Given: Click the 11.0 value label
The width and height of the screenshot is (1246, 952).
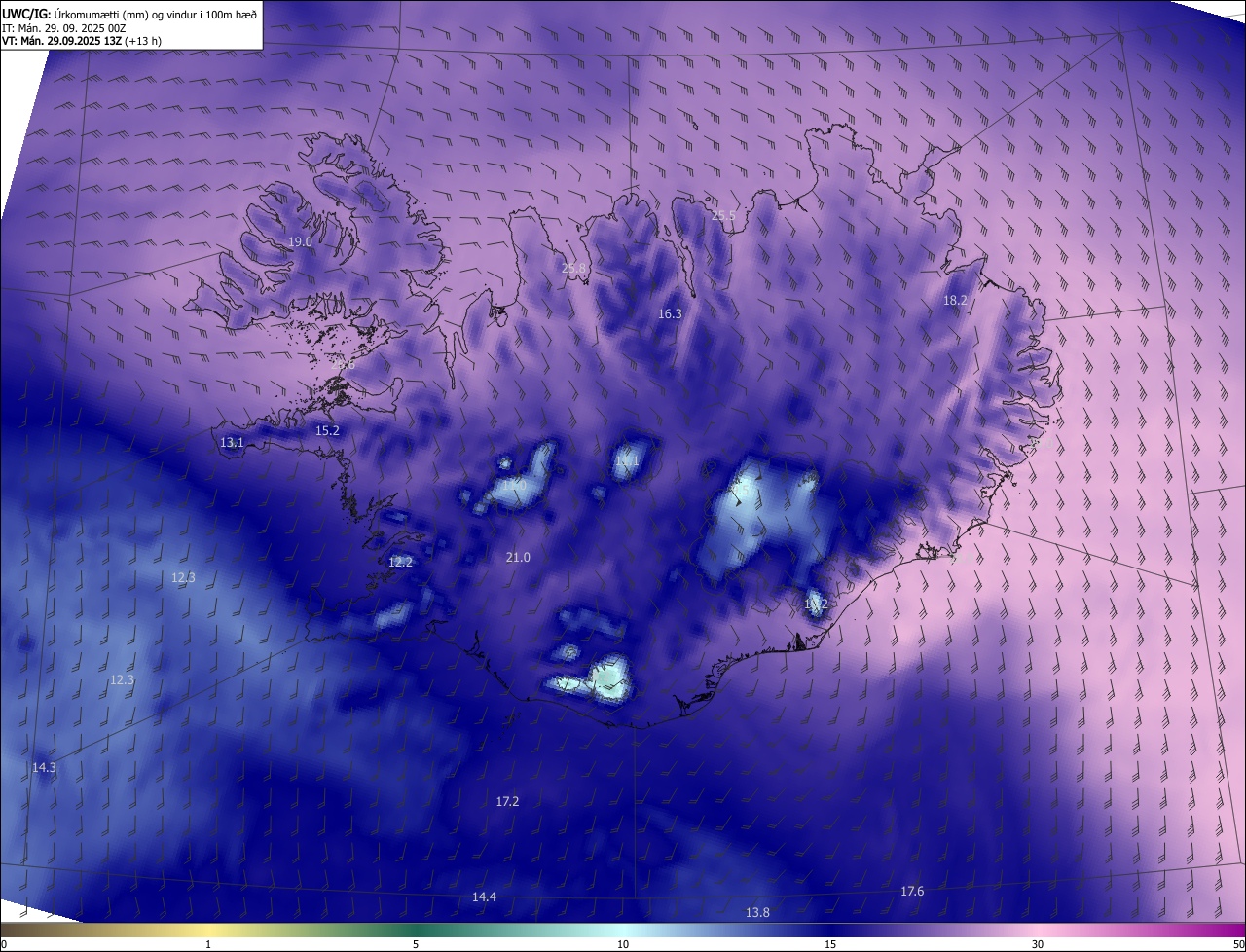Looking at the screenshot, I should pos(514,484).
